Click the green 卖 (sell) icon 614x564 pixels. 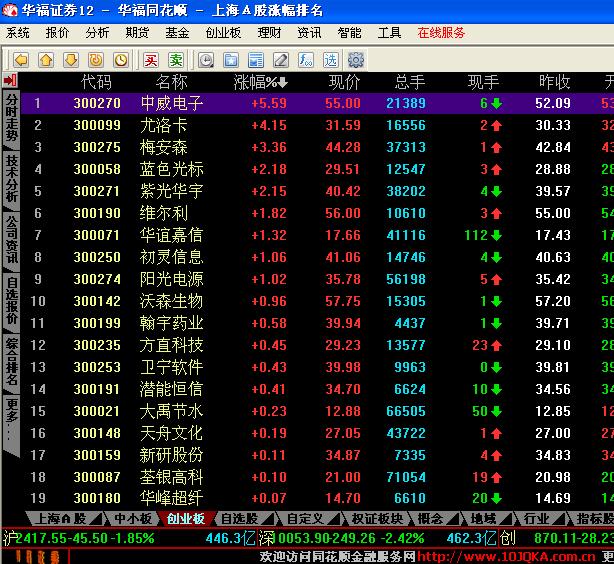(175, 60)
